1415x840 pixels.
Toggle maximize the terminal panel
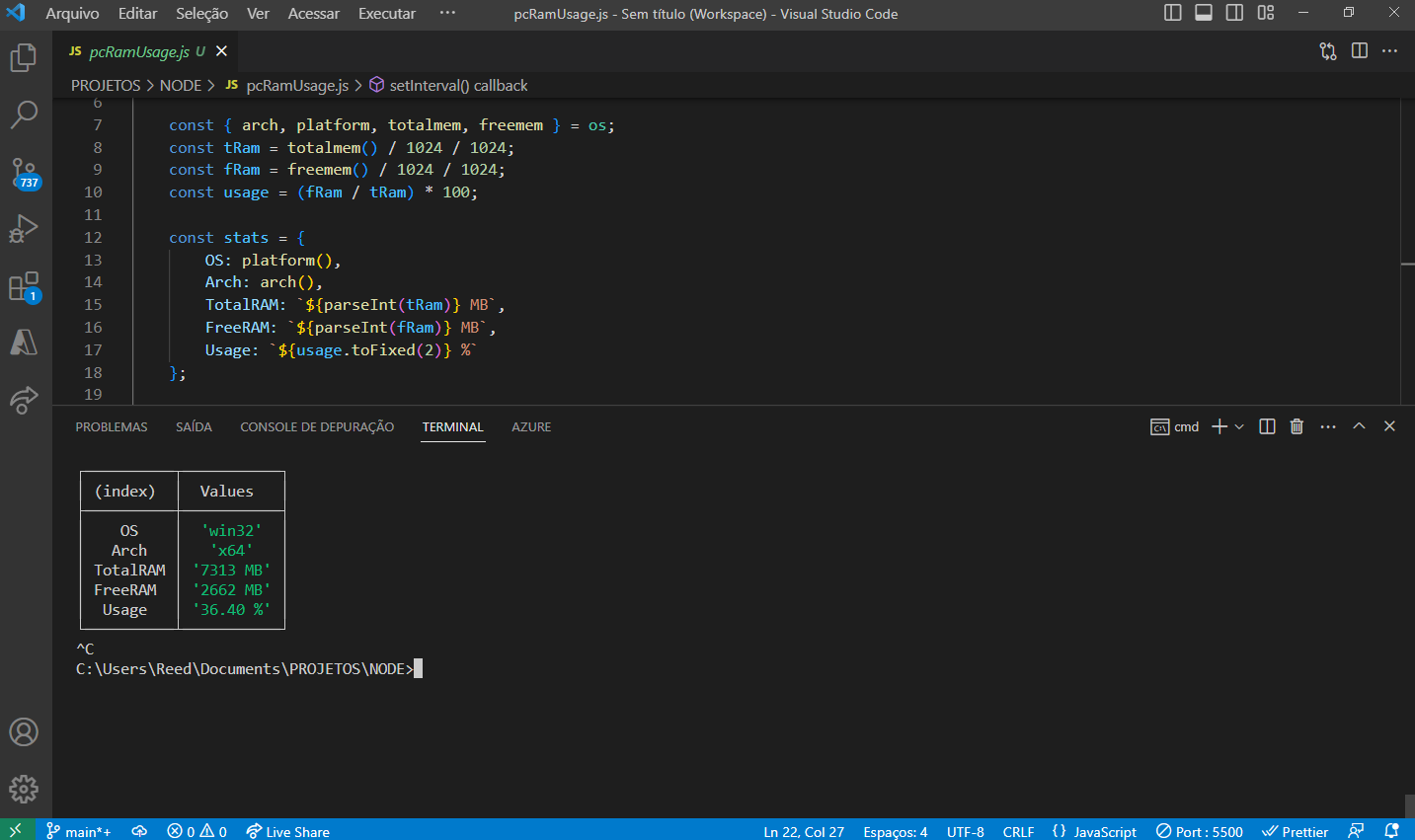pos(1359,425)
